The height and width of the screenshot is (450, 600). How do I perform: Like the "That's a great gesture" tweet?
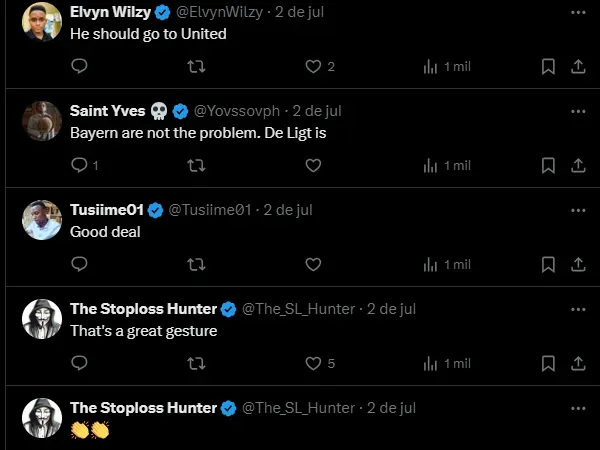point(313,363)
